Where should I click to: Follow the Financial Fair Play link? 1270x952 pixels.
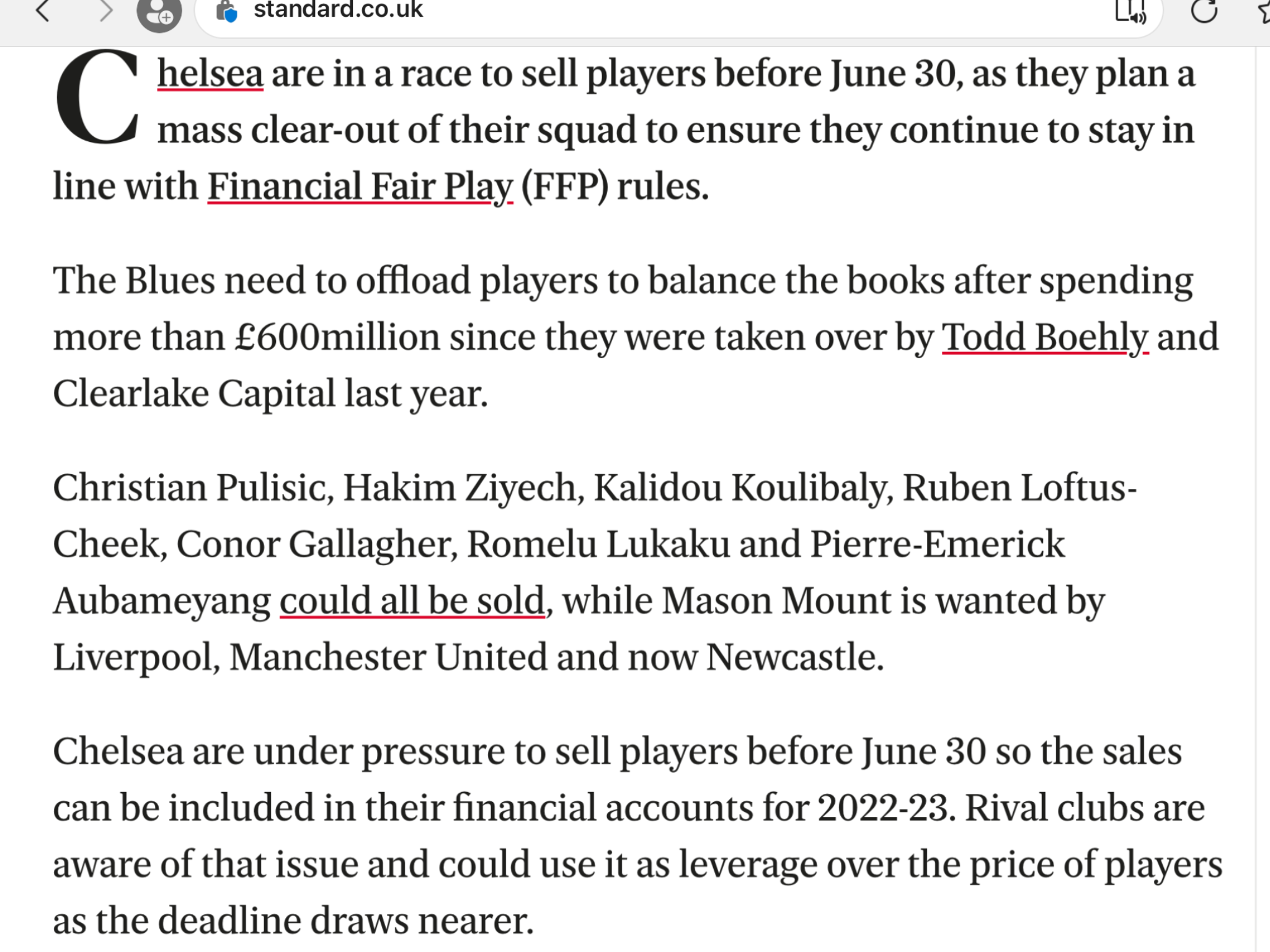(360, 187)
